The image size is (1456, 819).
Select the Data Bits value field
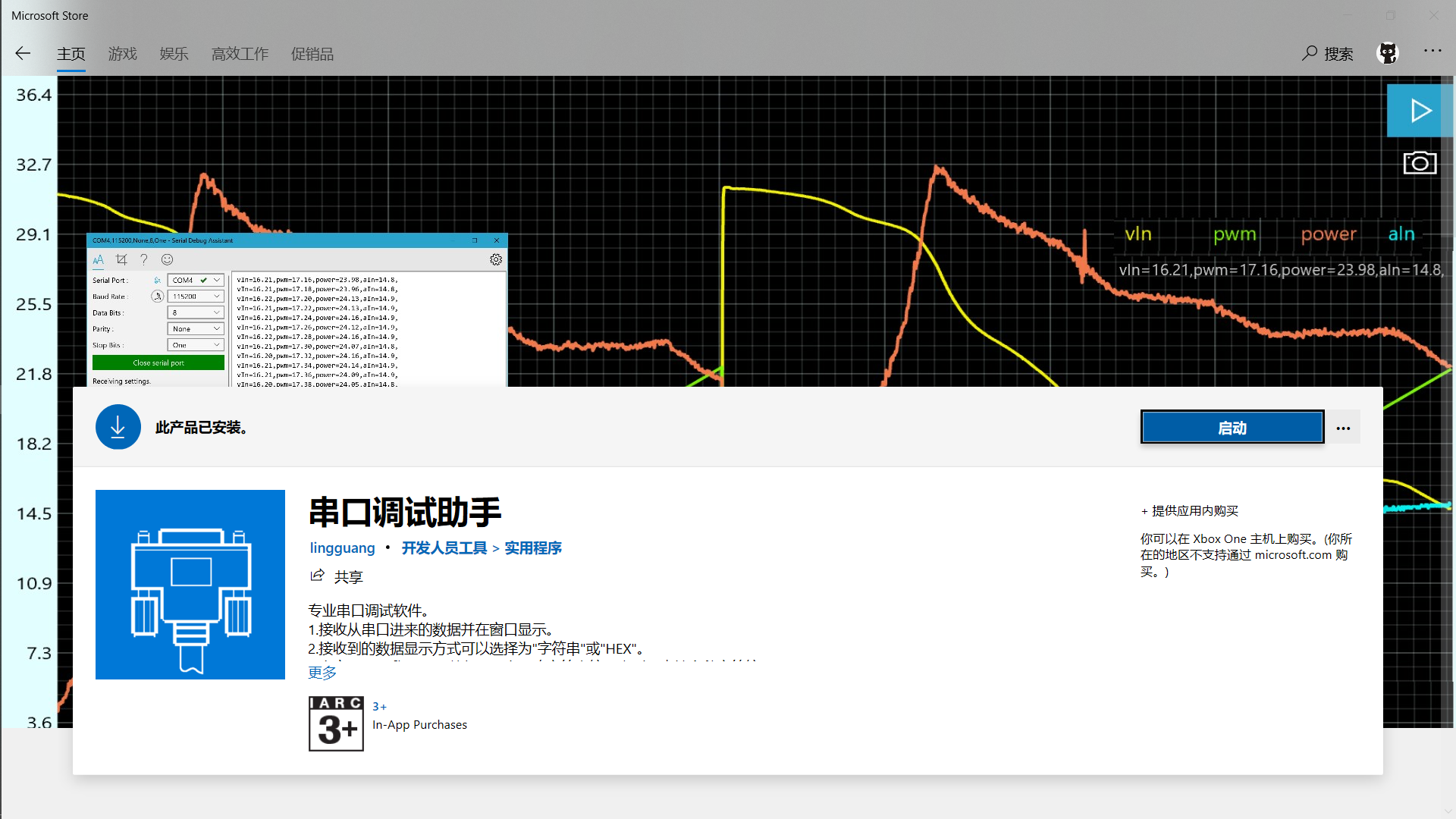click(x=193, y=312)
